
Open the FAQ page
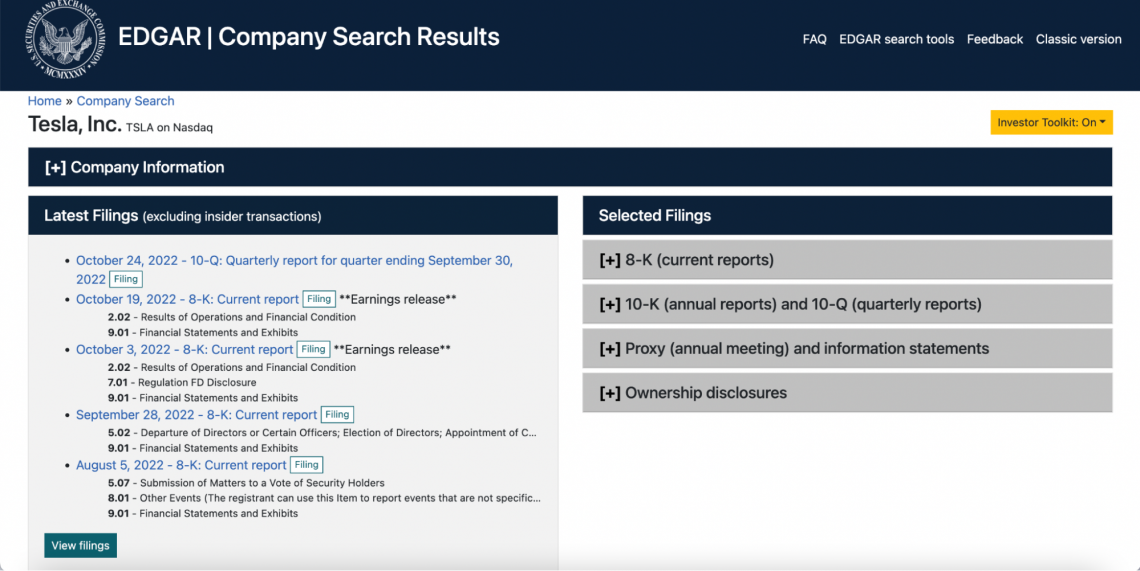point(814,39)
